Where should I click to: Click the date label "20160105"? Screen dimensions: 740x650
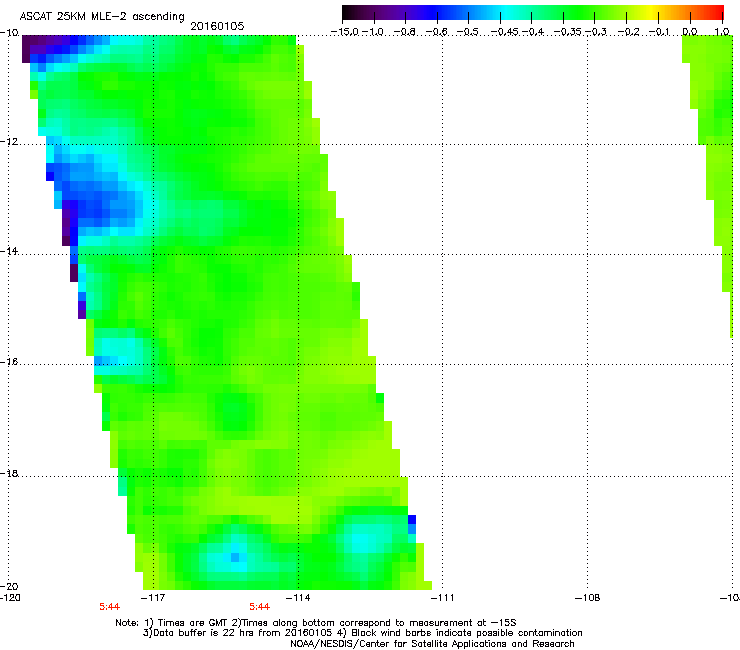coord(217,26)
